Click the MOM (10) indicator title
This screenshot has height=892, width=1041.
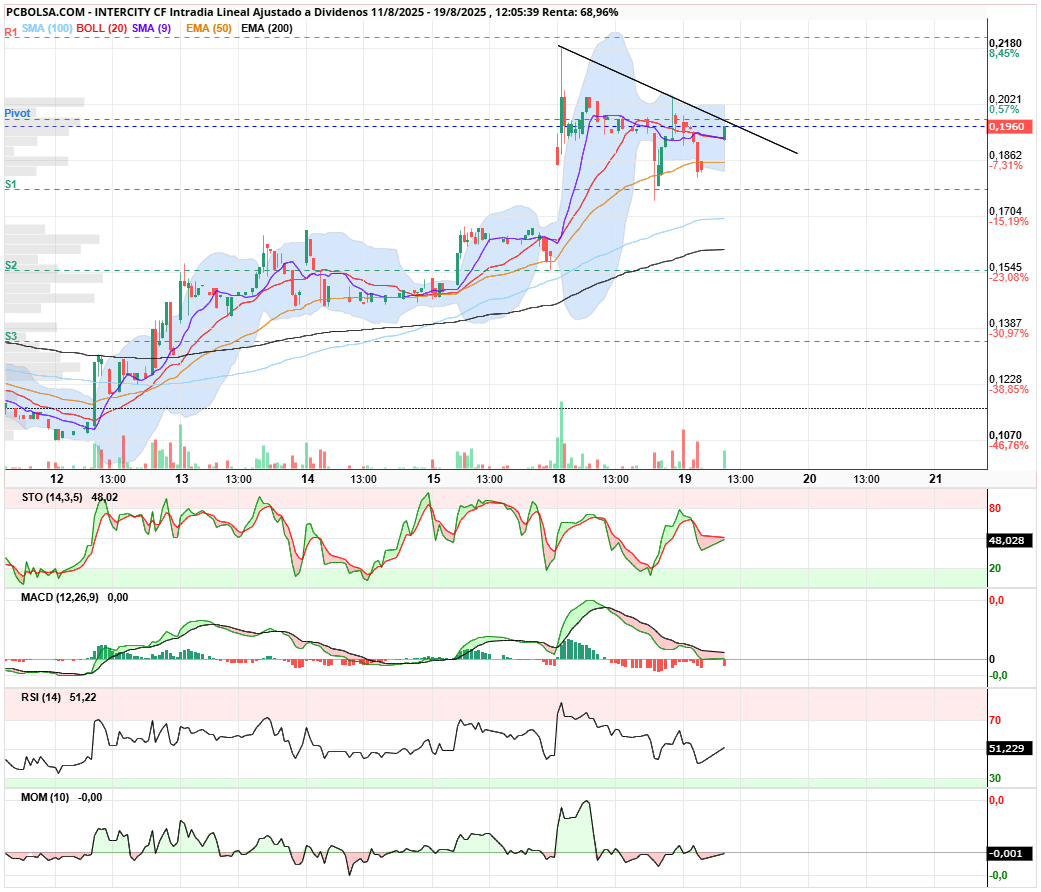(44, 797)
